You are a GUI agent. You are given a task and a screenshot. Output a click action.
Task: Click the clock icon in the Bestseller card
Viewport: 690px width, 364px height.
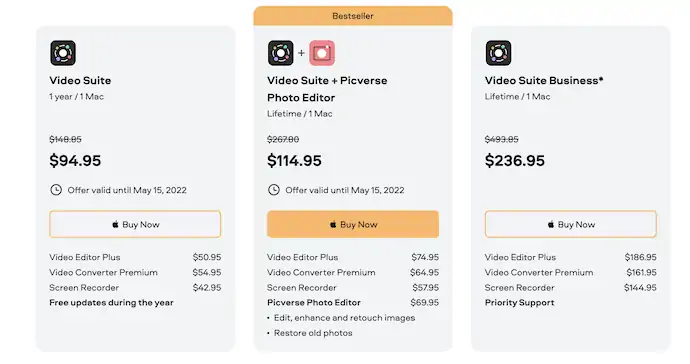pos(274,190)
